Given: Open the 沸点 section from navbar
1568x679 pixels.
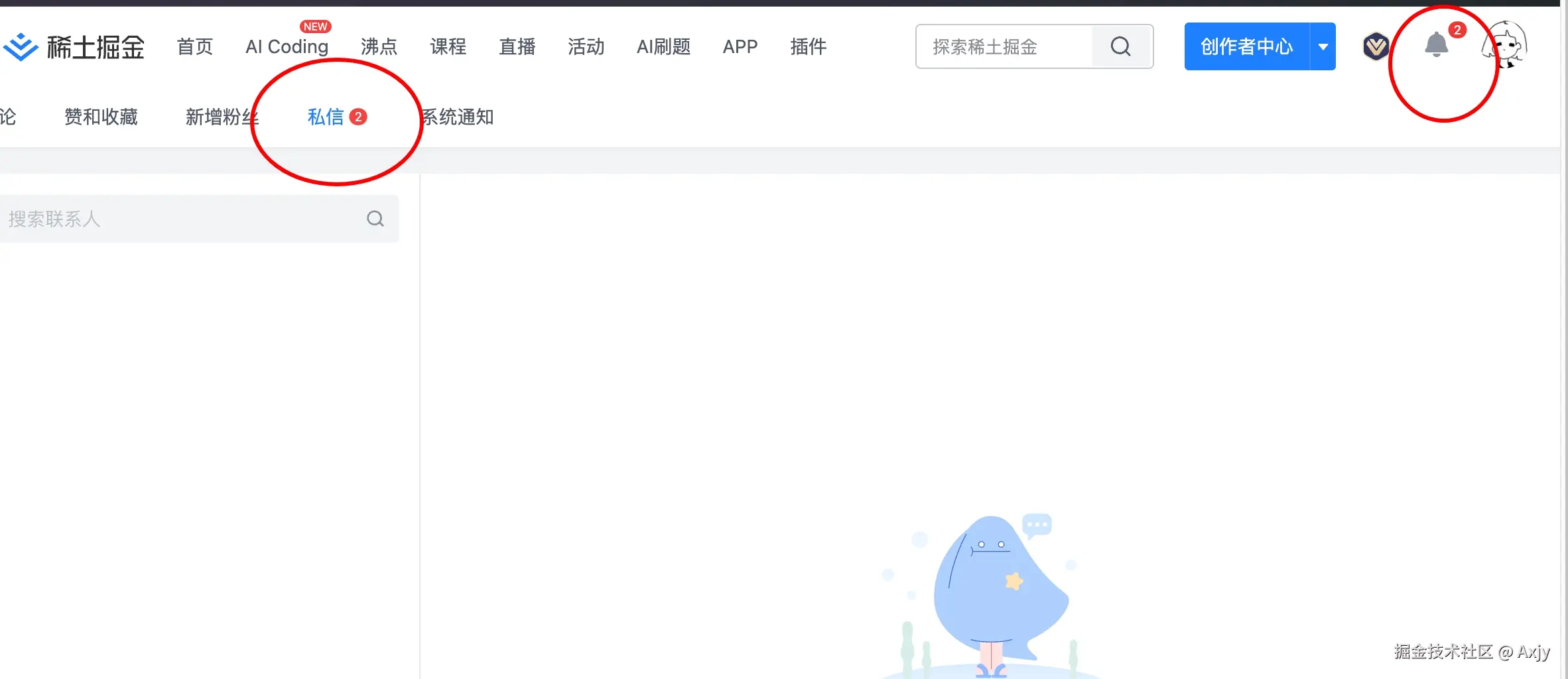Looking at the screenshot, I should (x=379, y=46).
